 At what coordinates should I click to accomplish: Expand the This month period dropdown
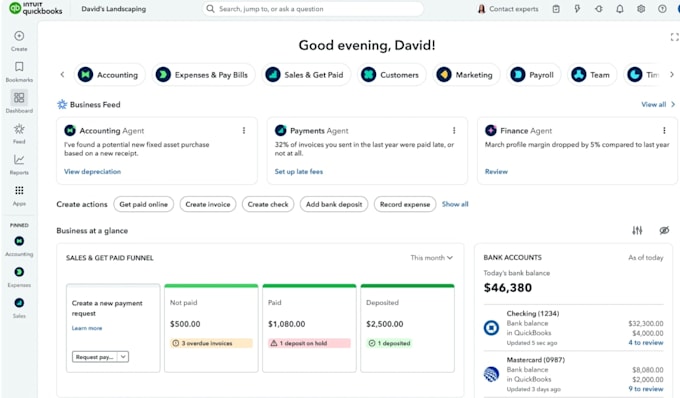pyautogui.click(x=432, y=258)
